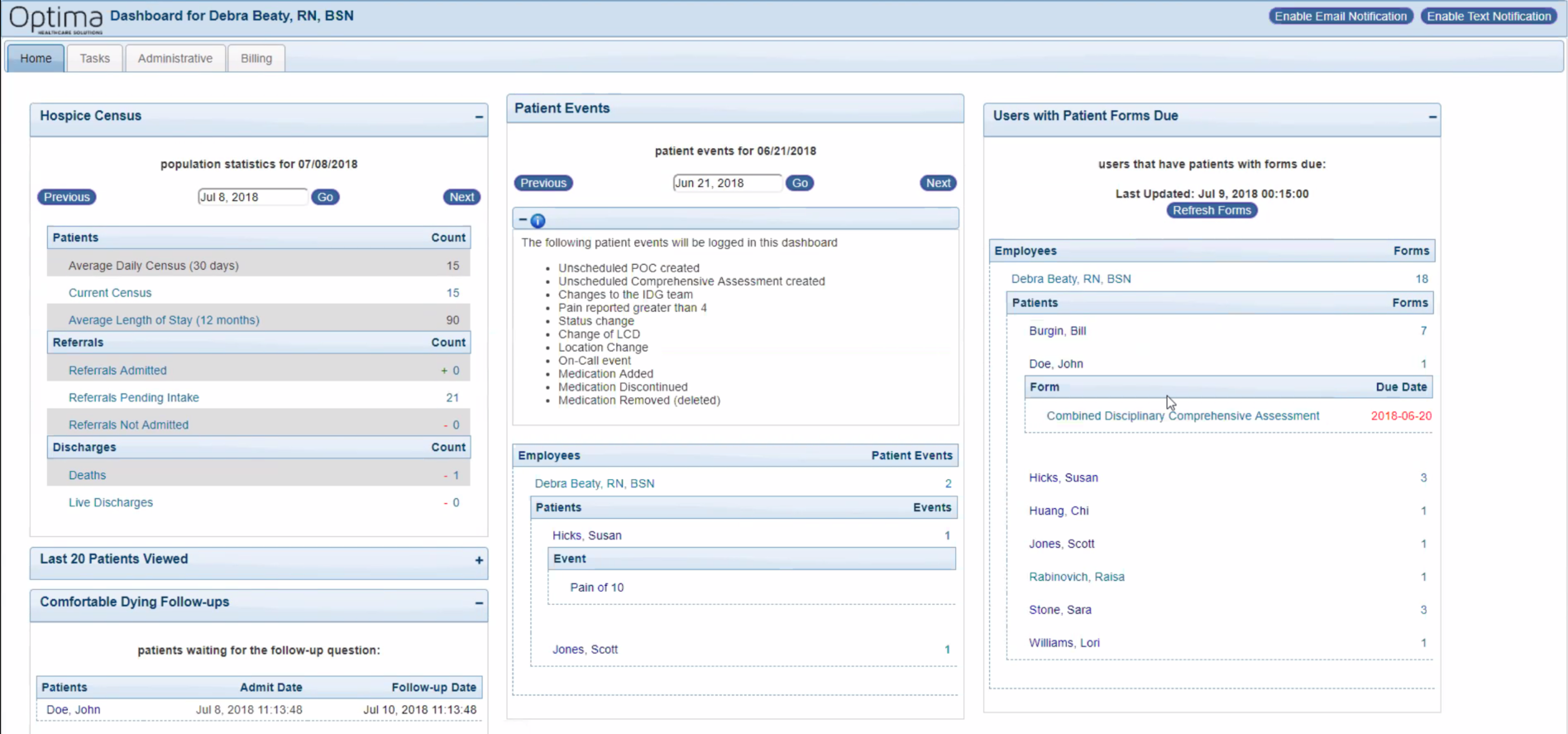
Task: Click the Optima logo
Action: click(55, 18)
